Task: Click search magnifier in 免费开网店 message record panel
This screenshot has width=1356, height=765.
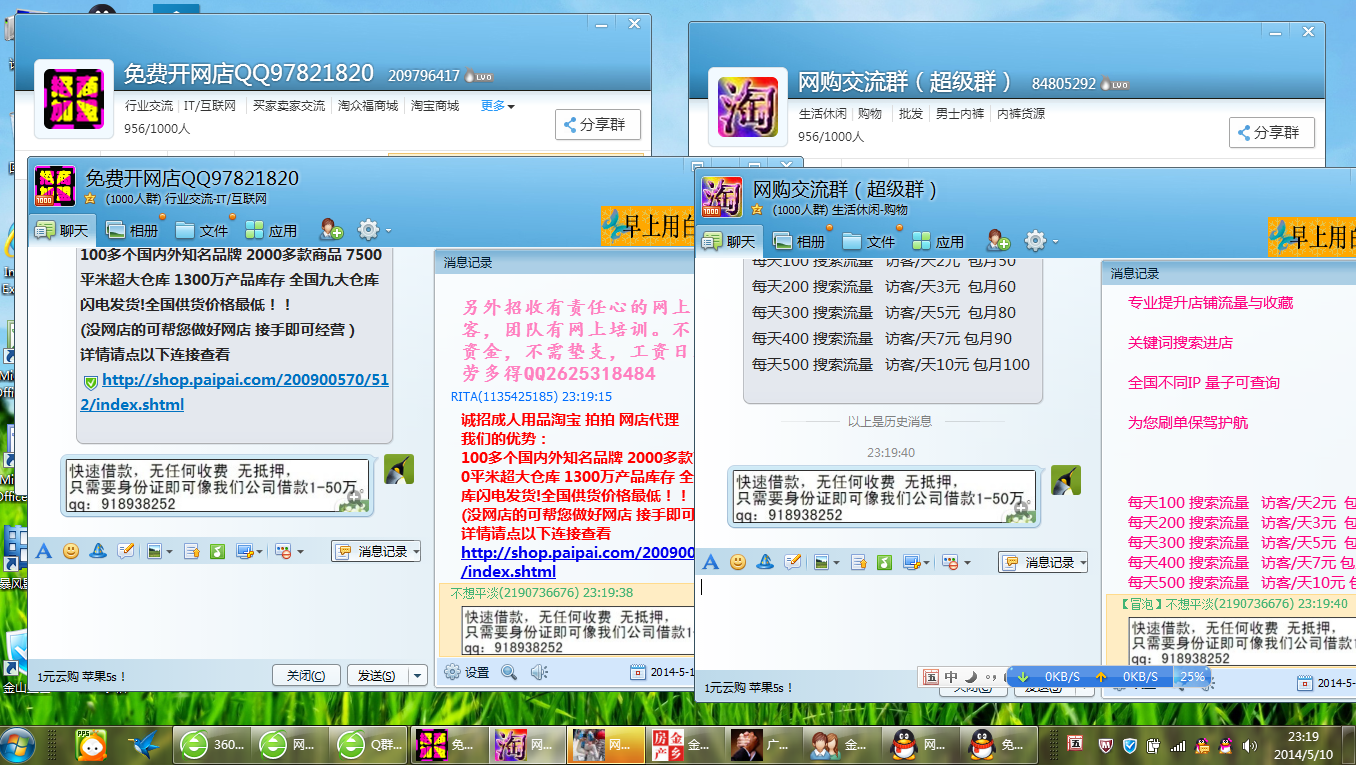Action: (509, 672)
